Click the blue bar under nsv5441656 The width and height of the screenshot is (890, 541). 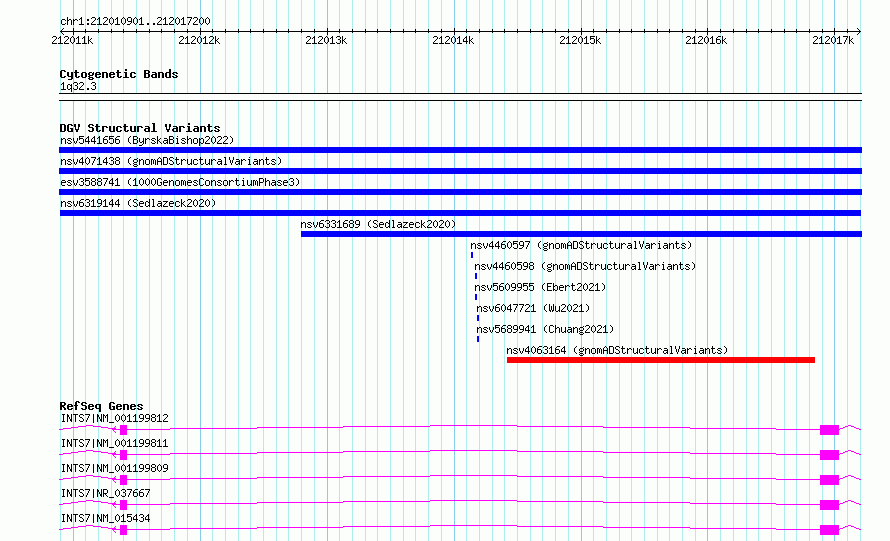pyautogui.click(x=460, y=150)
